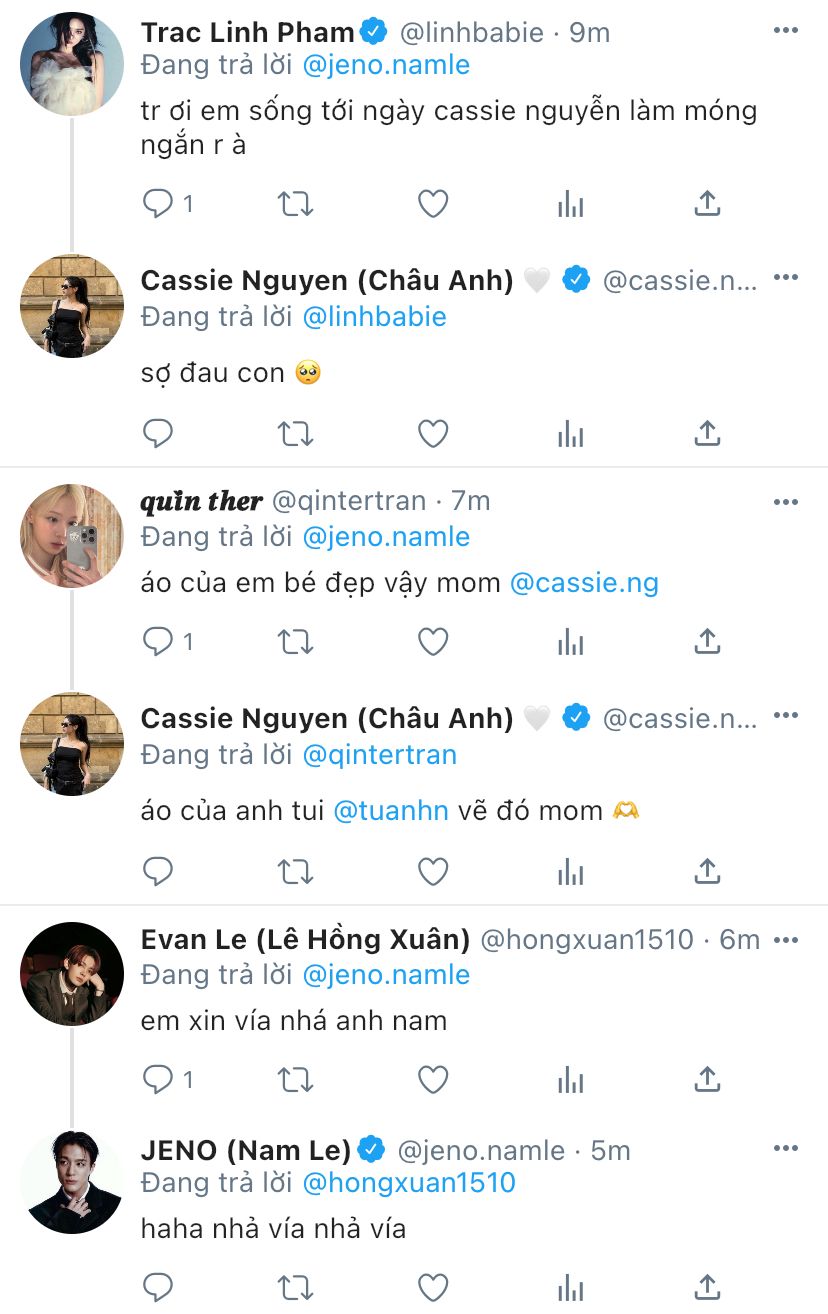View analytics on Cassie's "sợ đau con" reply
The image size is (828, 1314).
[570, 434]
